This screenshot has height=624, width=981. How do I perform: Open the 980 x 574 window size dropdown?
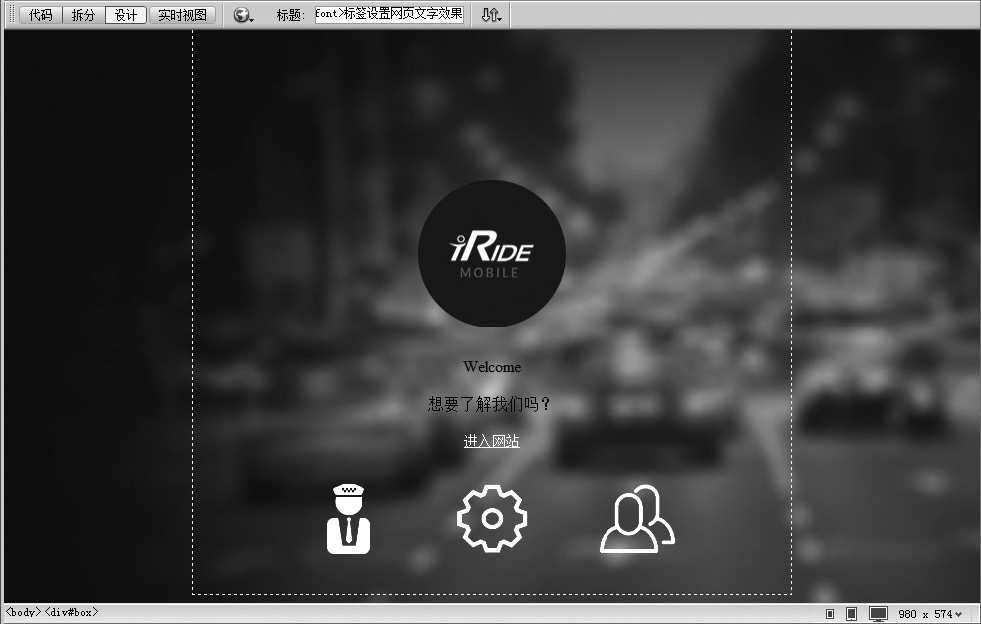[930, 614]
